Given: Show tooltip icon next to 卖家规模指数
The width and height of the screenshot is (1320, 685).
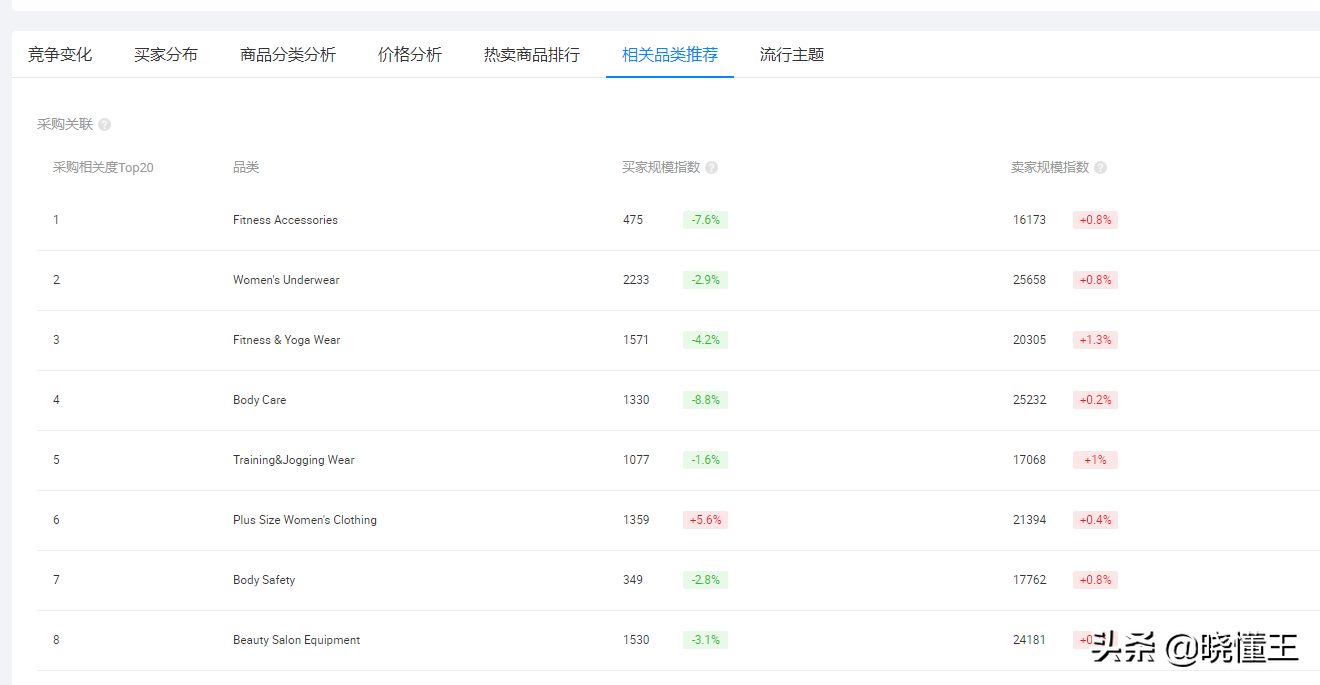Looking at the screenshot, I should coord(1100,168).
